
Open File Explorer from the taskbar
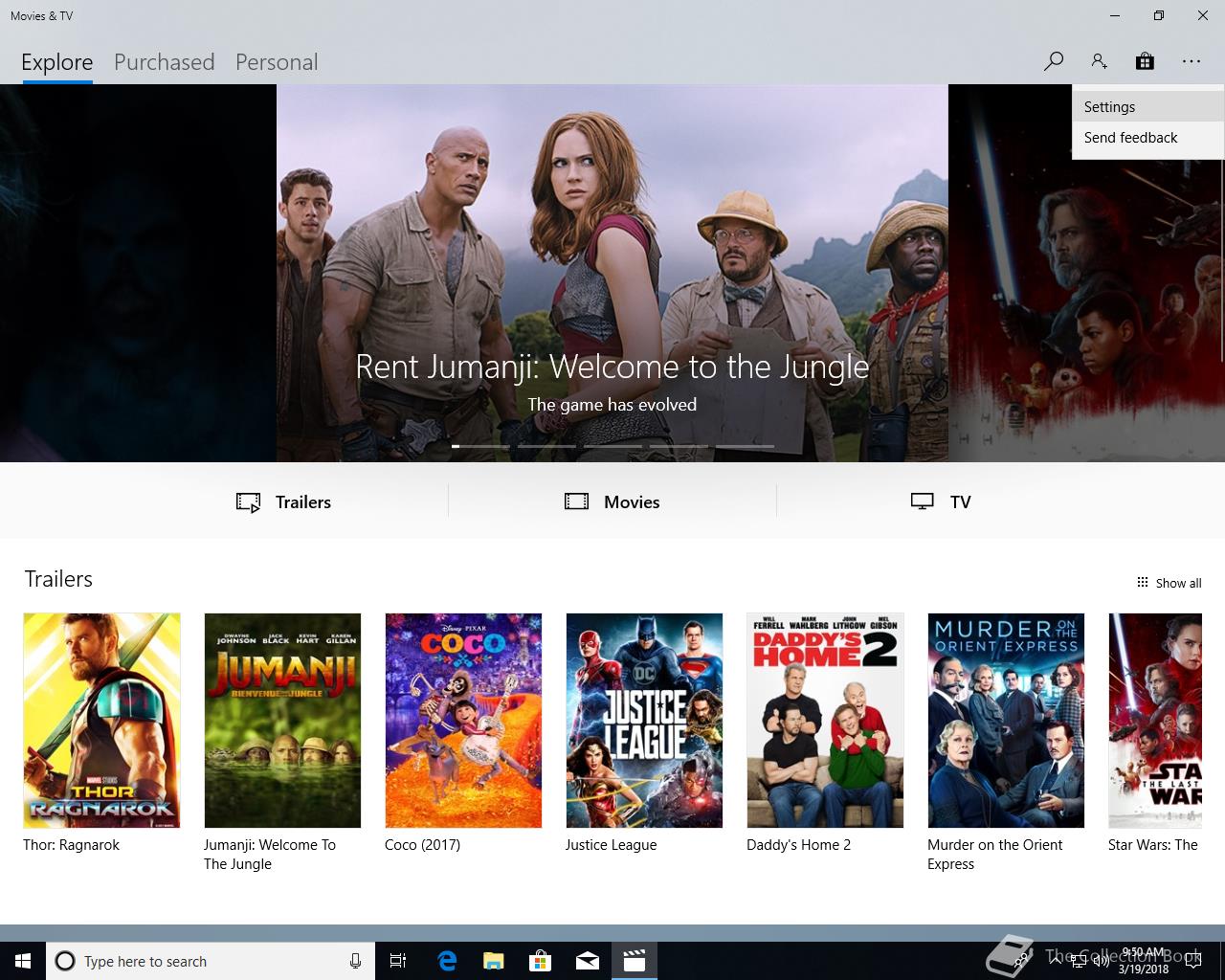(x=493, y=961)
